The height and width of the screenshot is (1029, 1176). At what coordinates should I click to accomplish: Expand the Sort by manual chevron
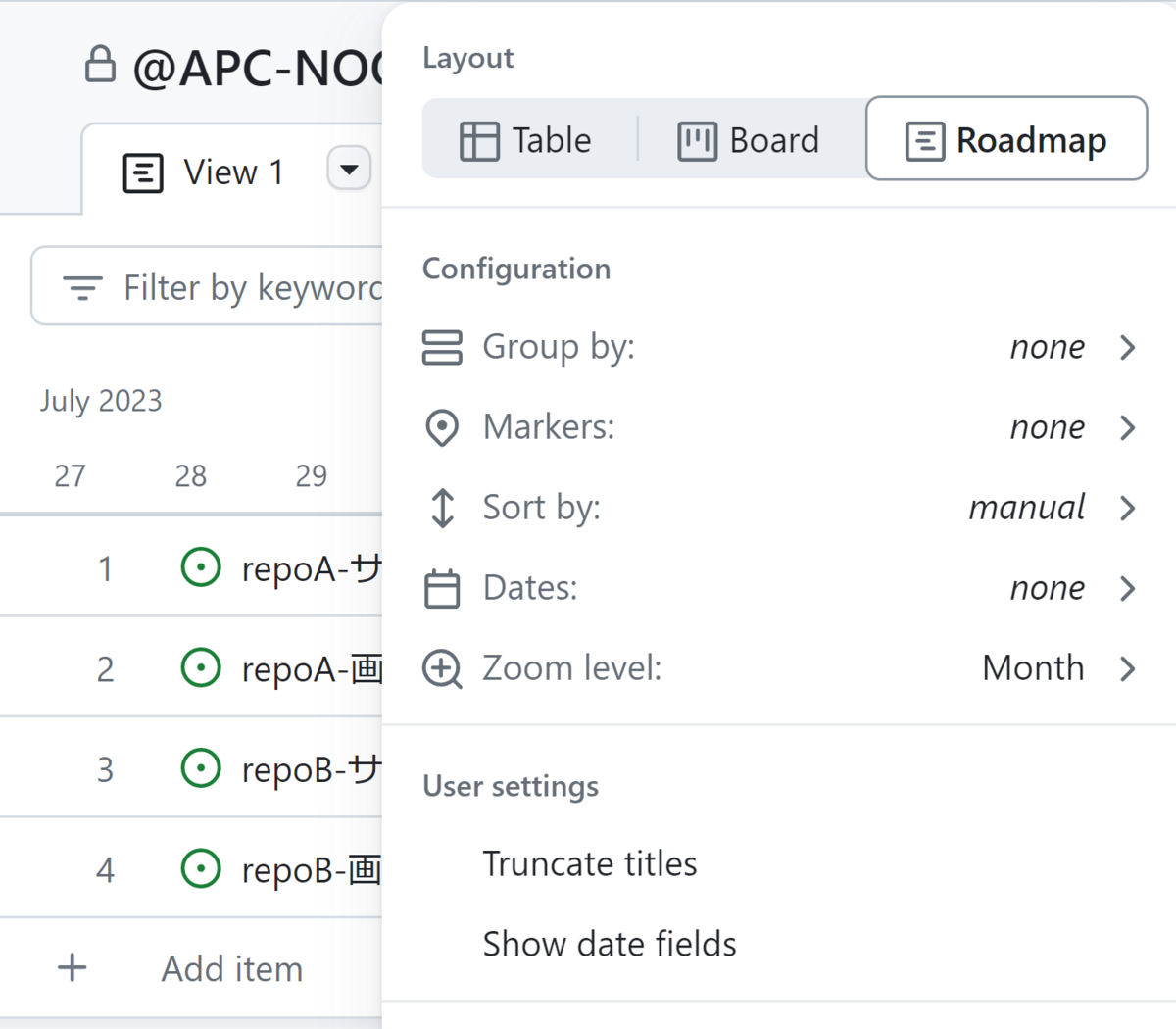coord(1127,508)
